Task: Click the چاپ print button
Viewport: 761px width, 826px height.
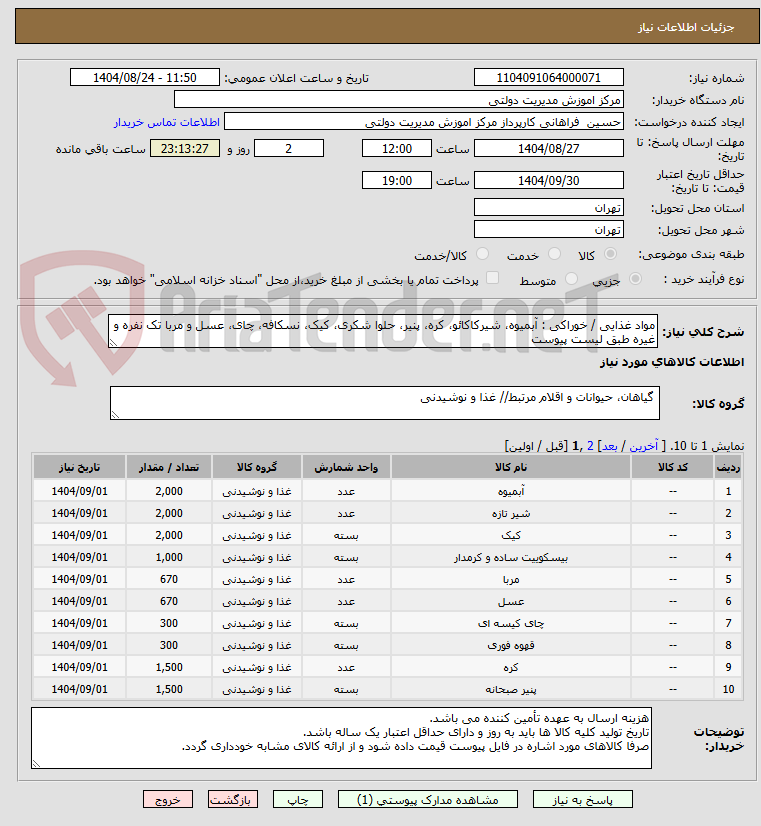Action: click(x=298, y=799)
